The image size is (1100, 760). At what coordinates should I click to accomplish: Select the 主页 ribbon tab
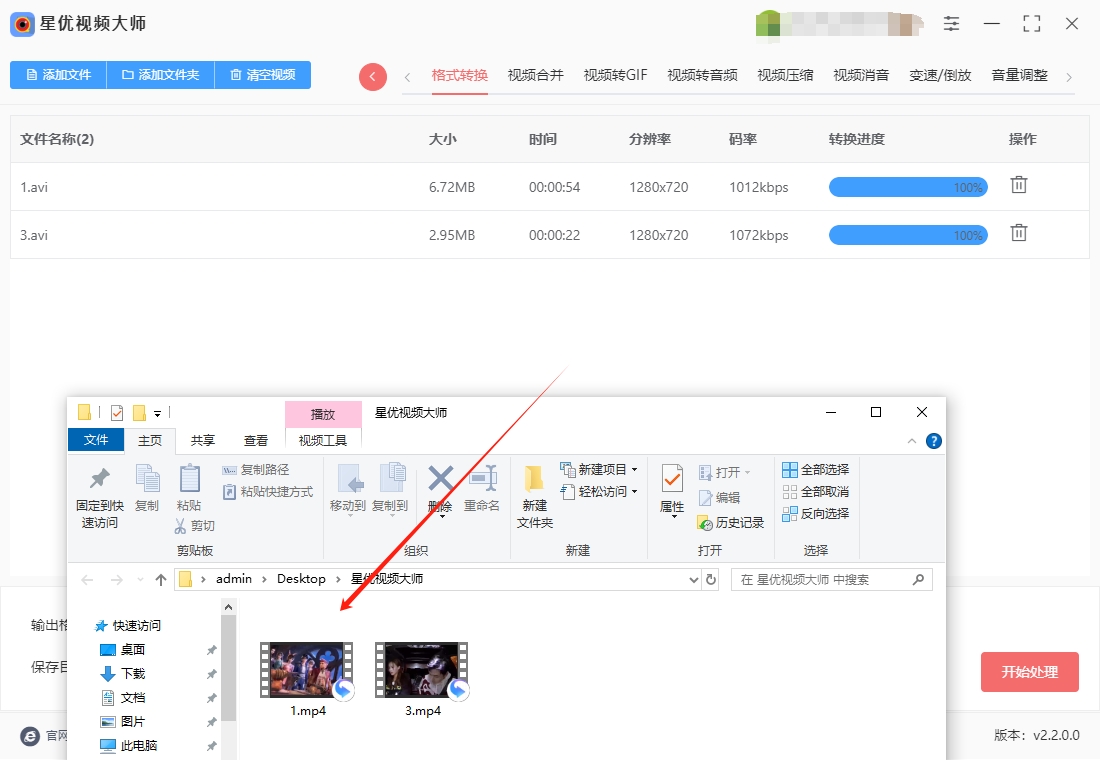pos(149,441)
